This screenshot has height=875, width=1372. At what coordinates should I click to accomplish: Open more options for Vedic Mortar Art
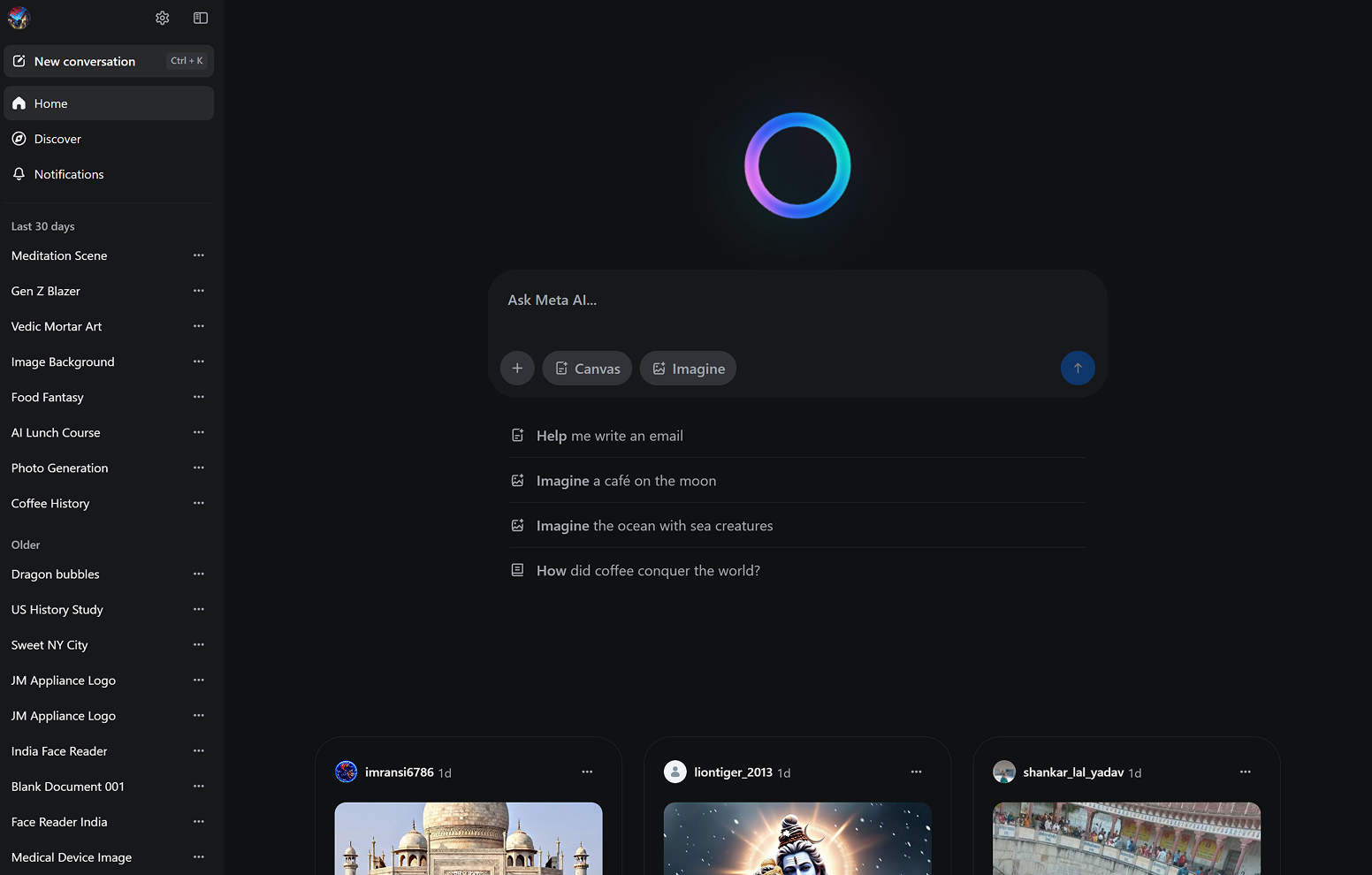click(x=199, y=326)
